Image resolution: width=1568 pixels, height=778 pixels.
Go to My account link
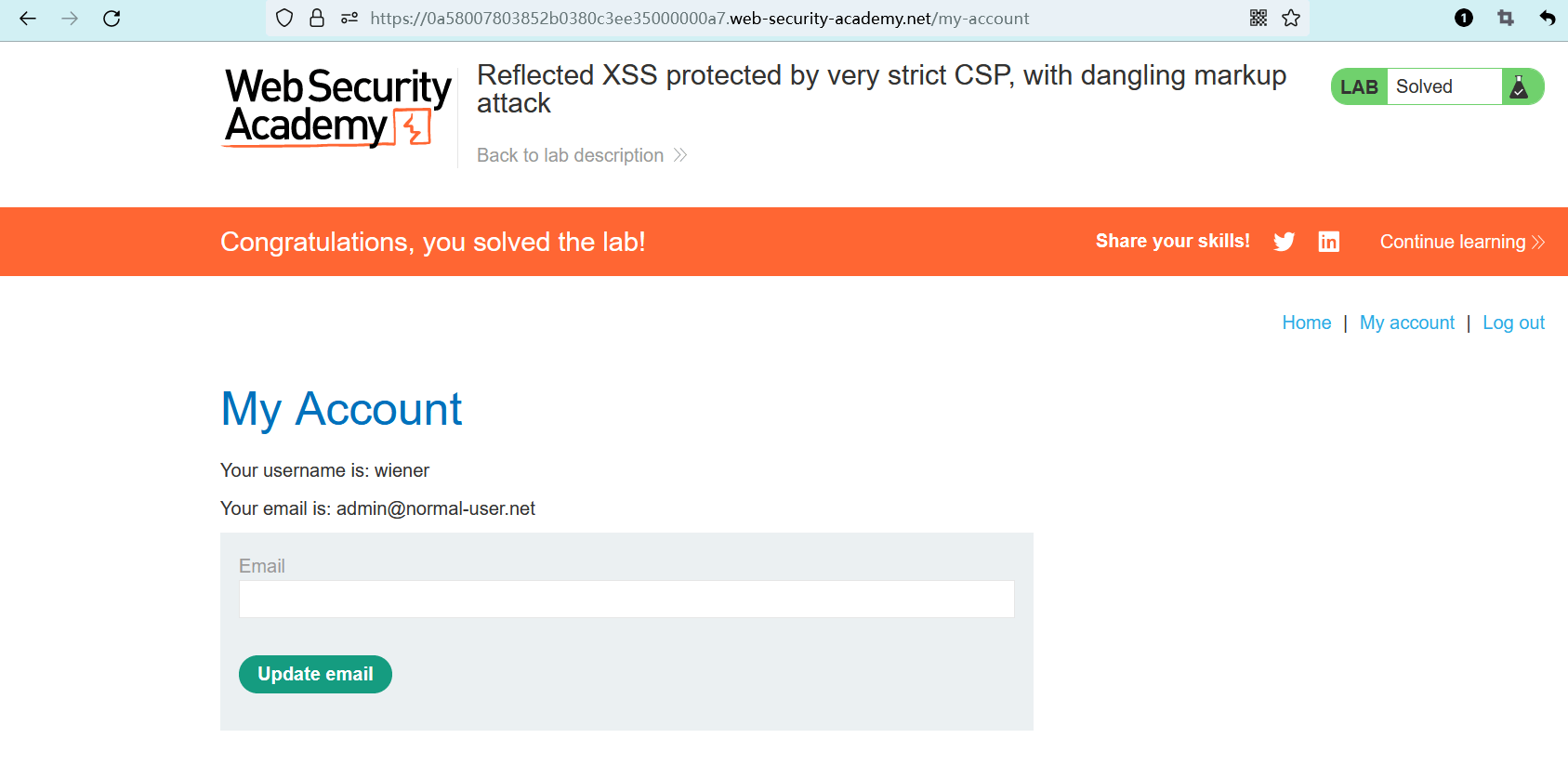1406,323
